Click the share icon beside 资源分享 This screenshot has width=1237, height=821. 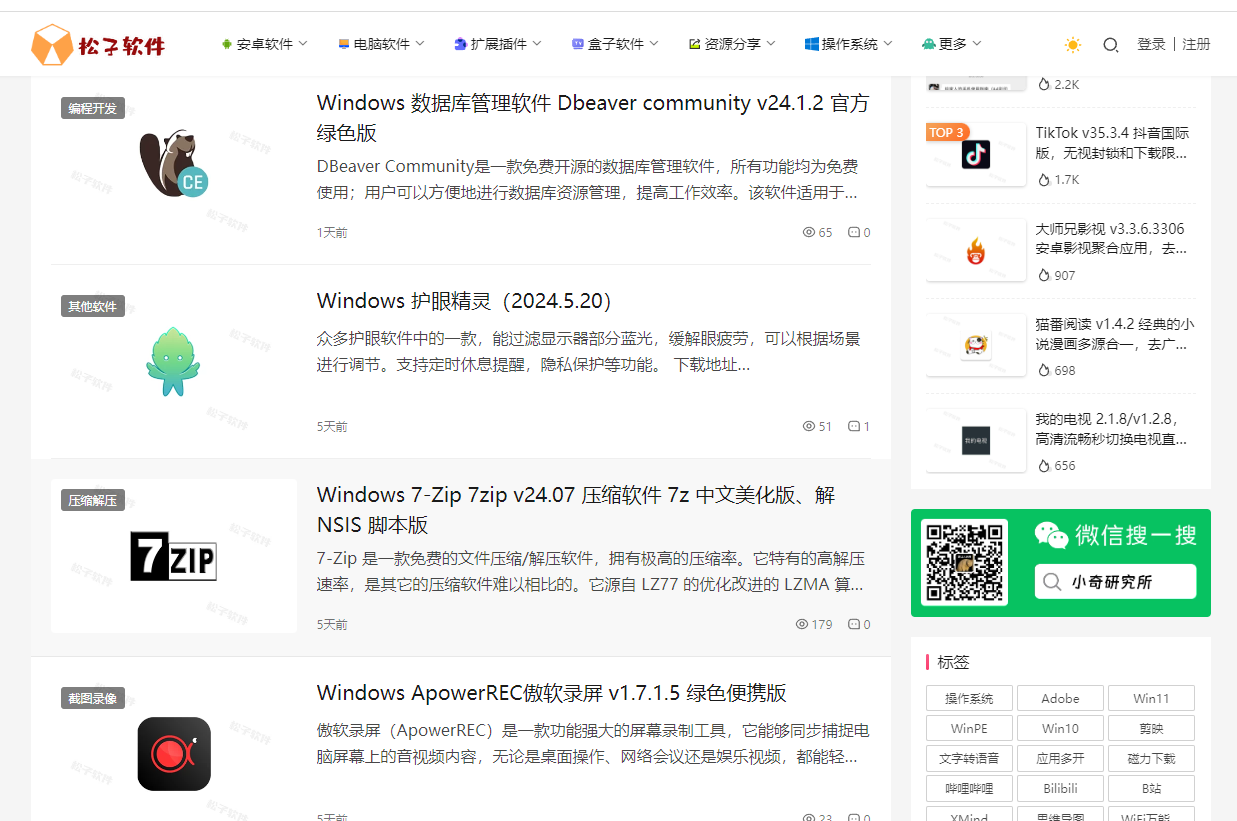694,44
